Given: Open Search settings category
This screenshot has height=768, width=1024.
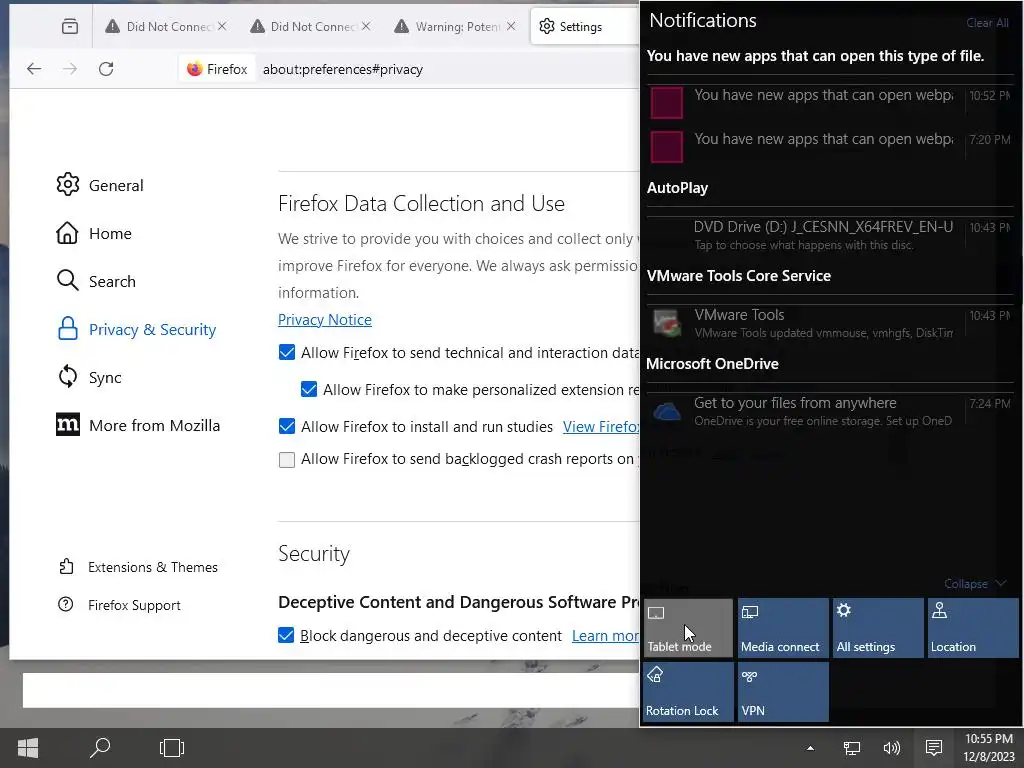Looking at the screenshot, I should (x=95, y=281).
